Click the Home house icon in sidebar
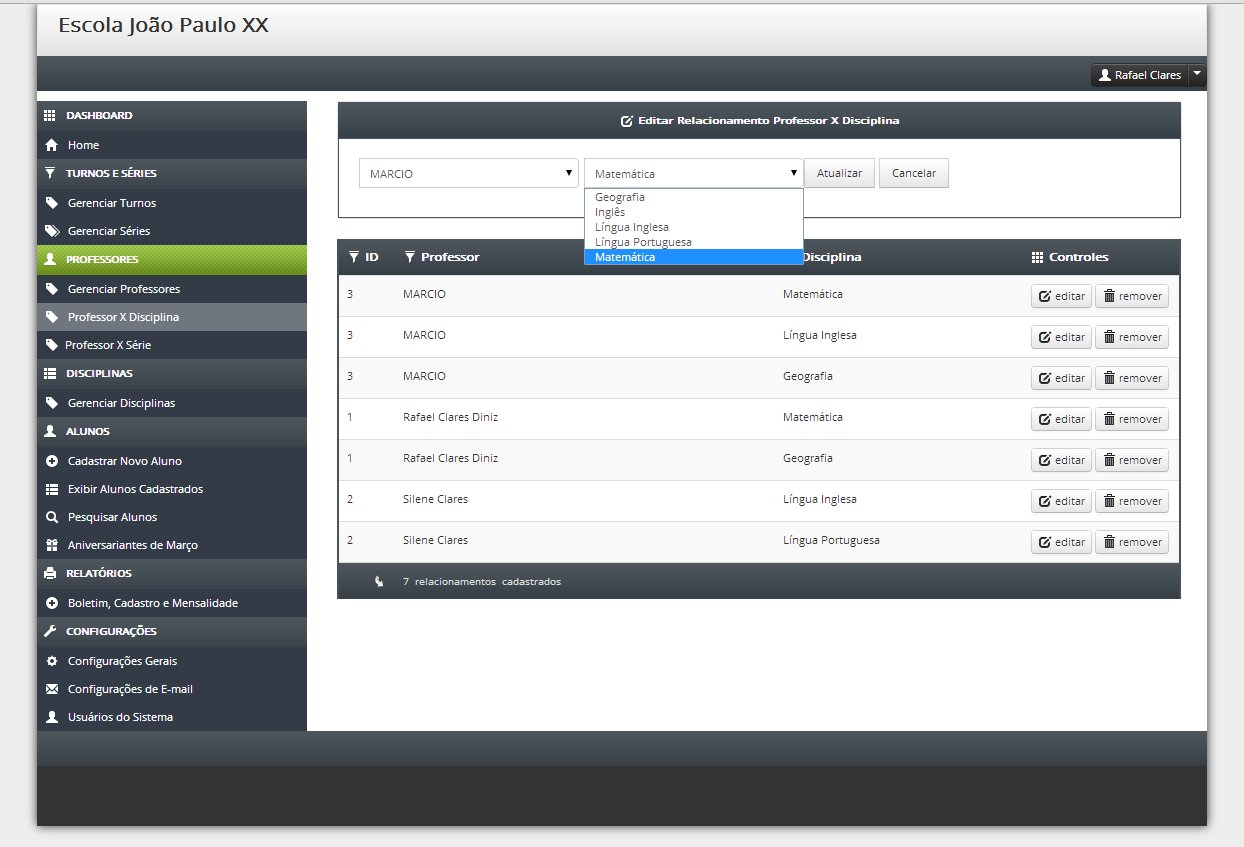Image resolution: width=1244 pixels, height=847 pixels. tap(52, 145)
